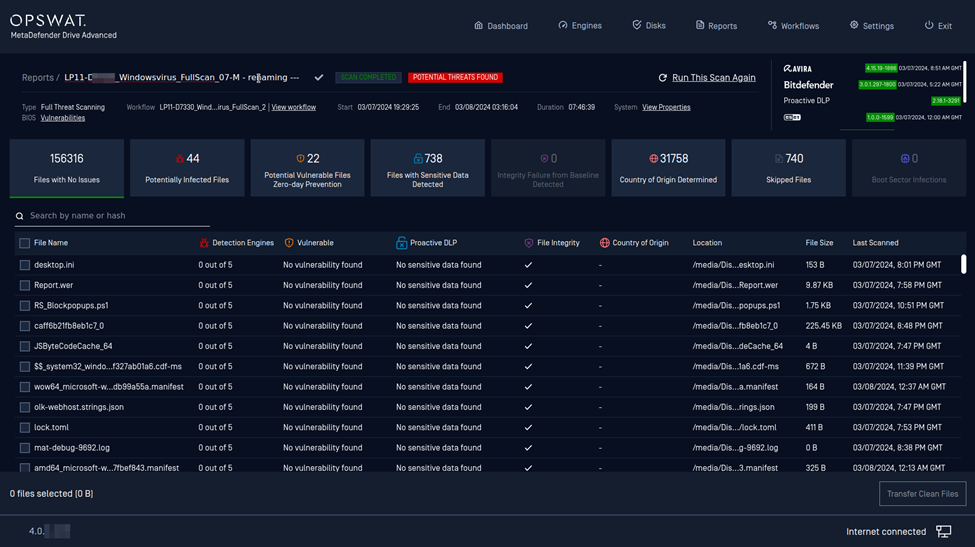The height and width of the screenshot is (547, 975).
Task: Check the JSByteCodeCache_64 row checkbox
Action: click(24, 346)
